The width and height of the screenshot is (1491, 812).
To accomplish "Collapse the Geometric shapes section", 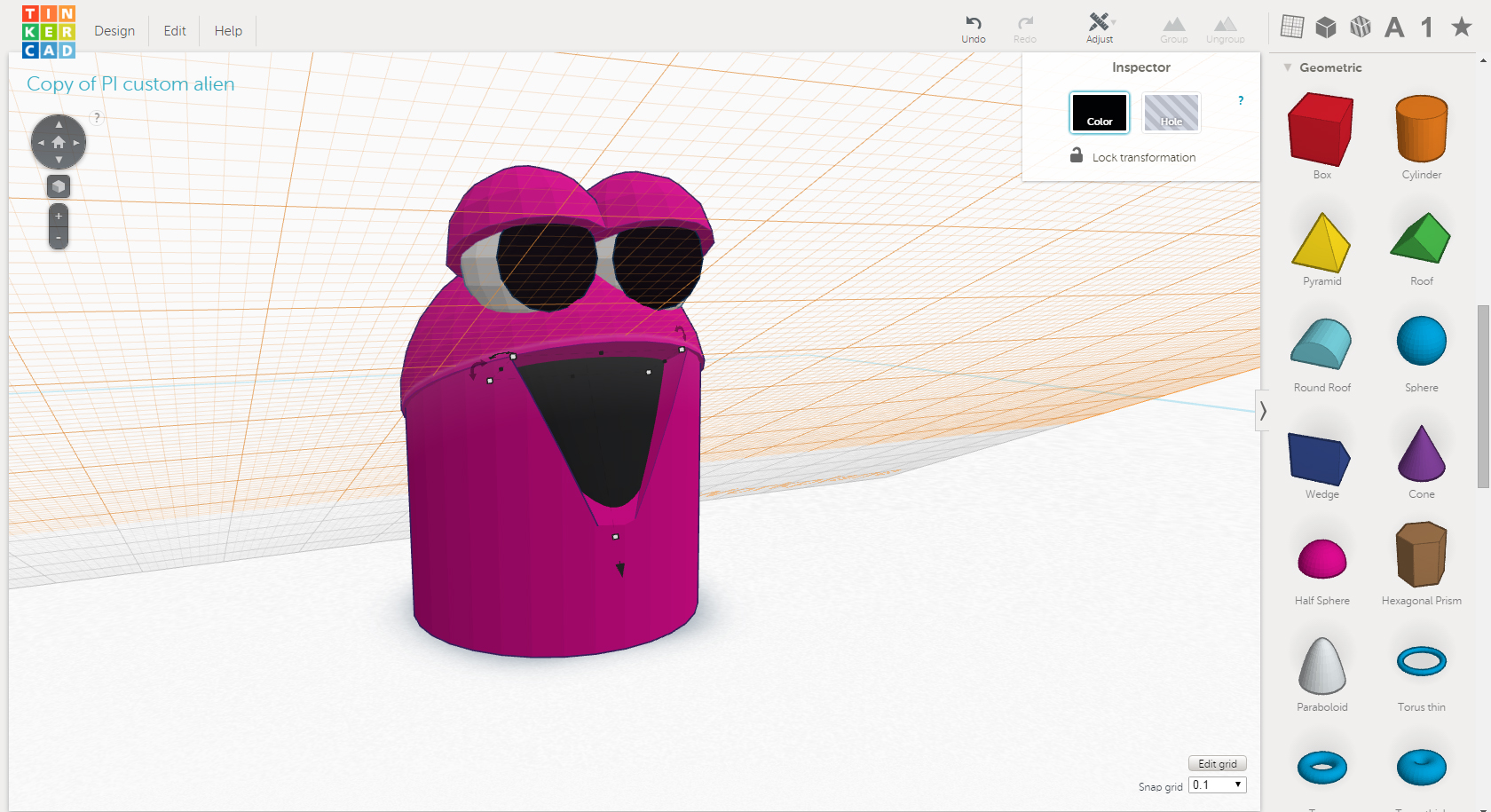I will (x=1288, y=67).
